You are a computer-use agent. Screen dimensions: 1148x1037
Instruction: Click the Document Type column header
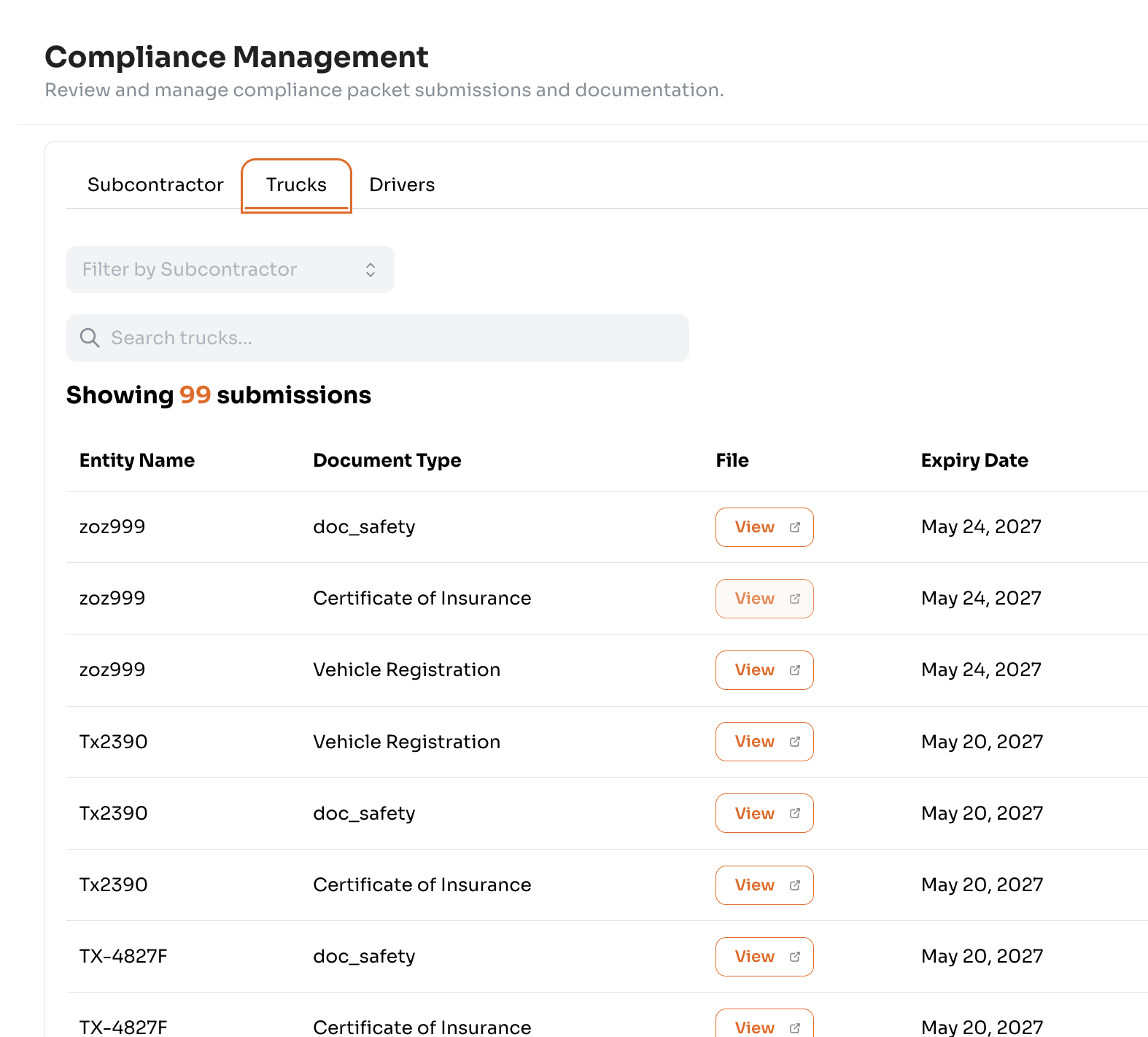387,460
